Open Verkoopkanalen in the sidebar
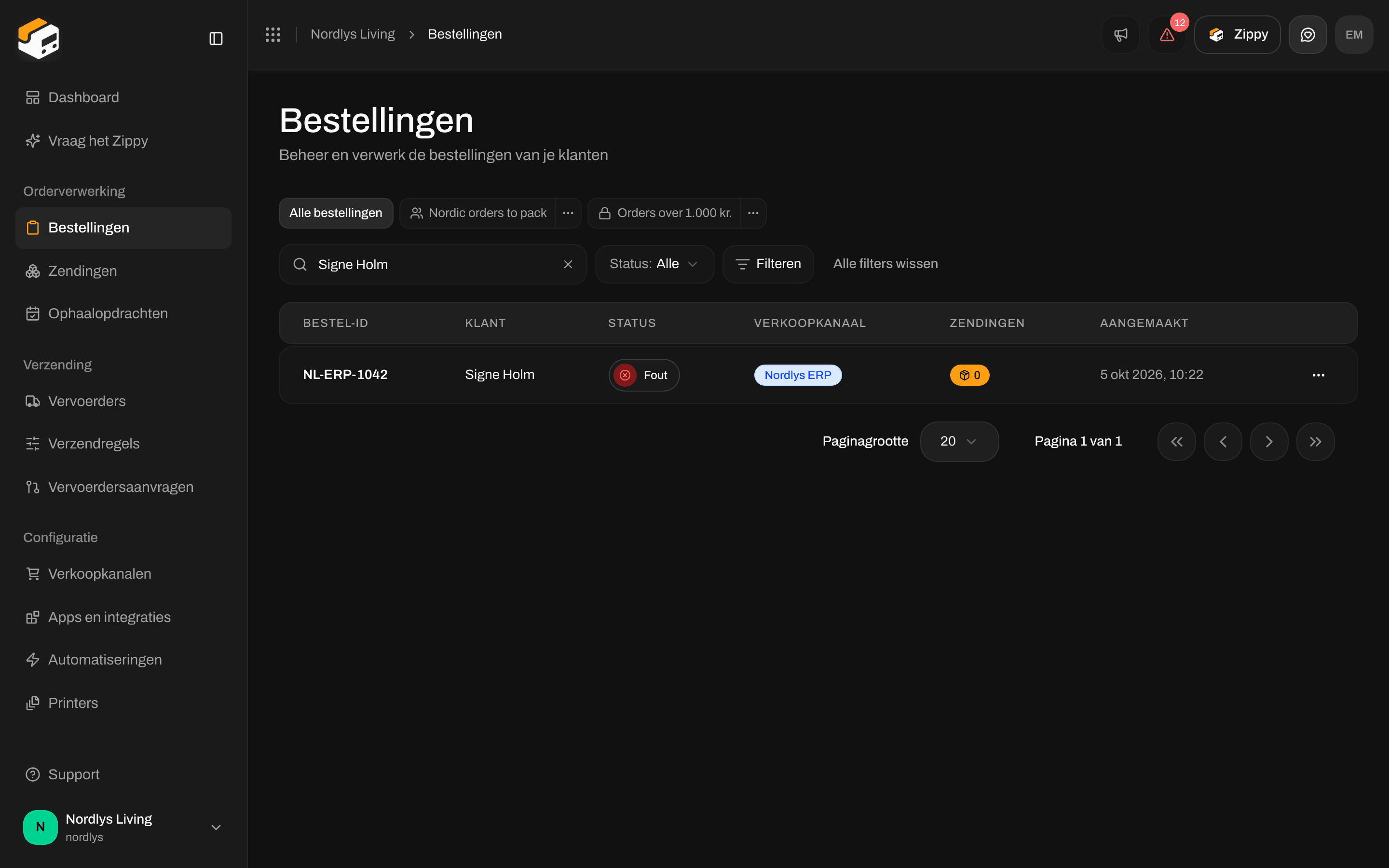This screenshot has height=868, width=1389. point(123,573)
